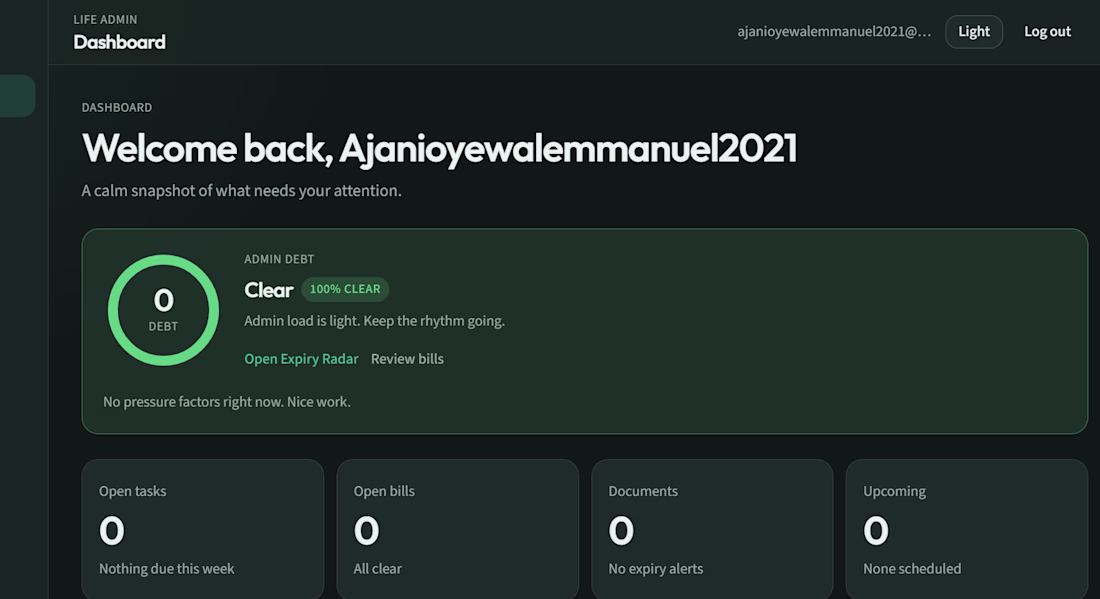Click "No expiry alerts" text in Documents

click(x=655, y=569)
